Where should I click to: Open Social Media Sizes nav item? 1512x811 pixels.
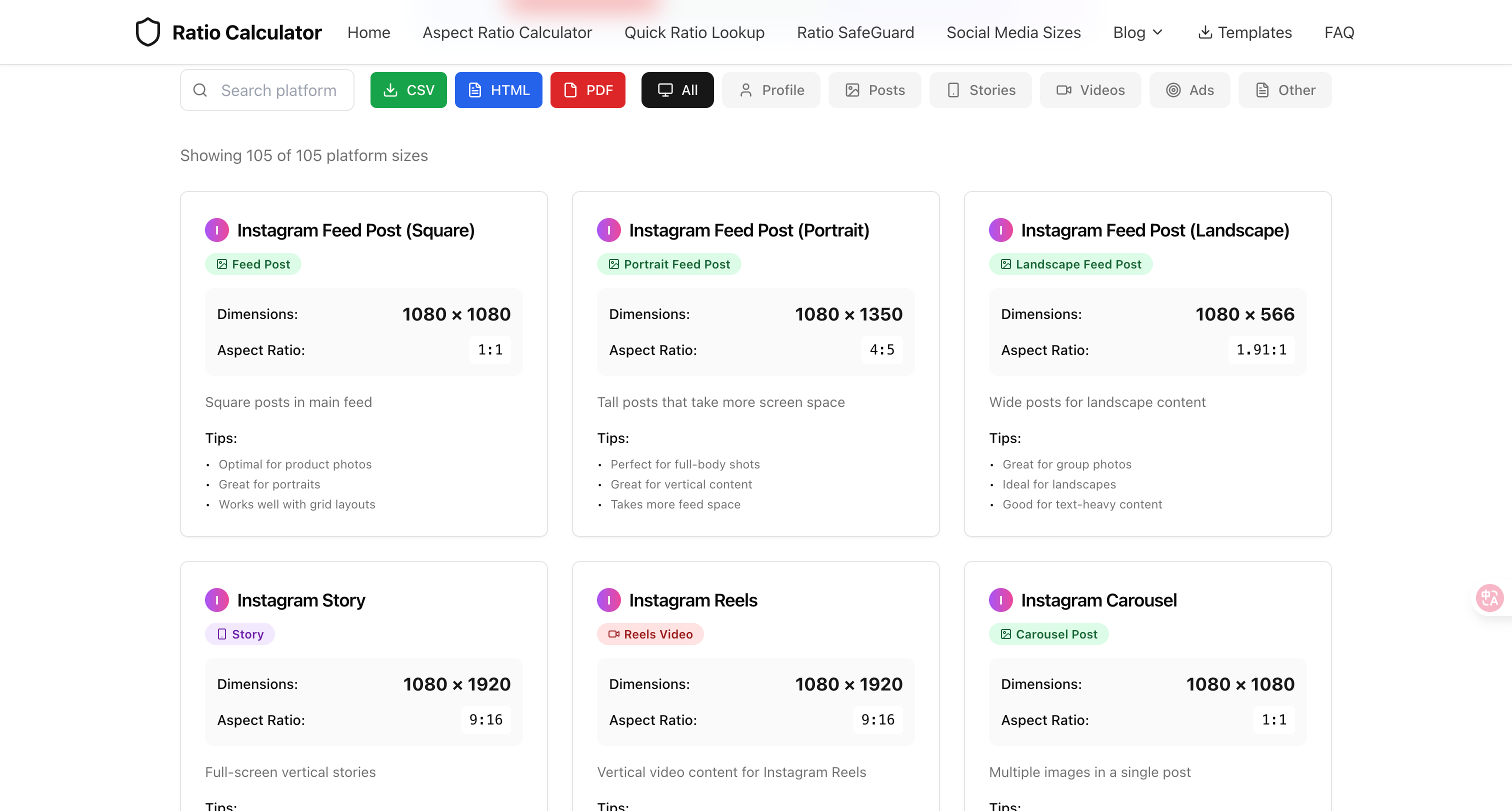point(1013,32)
